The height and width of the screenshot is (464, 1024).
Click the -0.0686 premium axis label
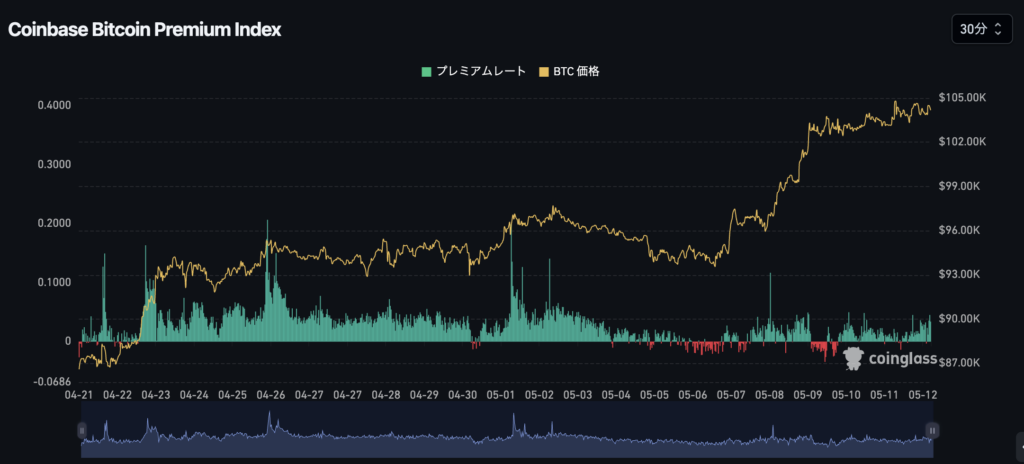pyautogui.click(x=53, y=381)
